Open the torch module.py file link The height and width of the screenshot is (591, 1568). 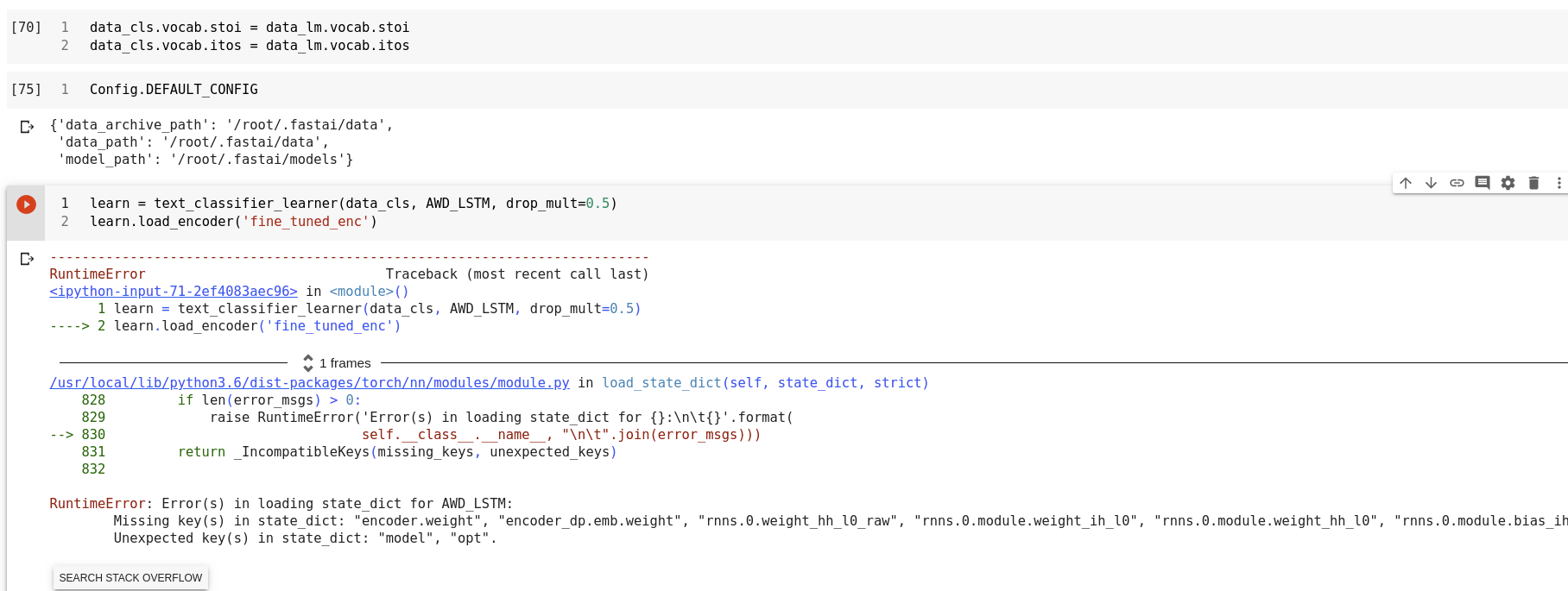point(309,383)
